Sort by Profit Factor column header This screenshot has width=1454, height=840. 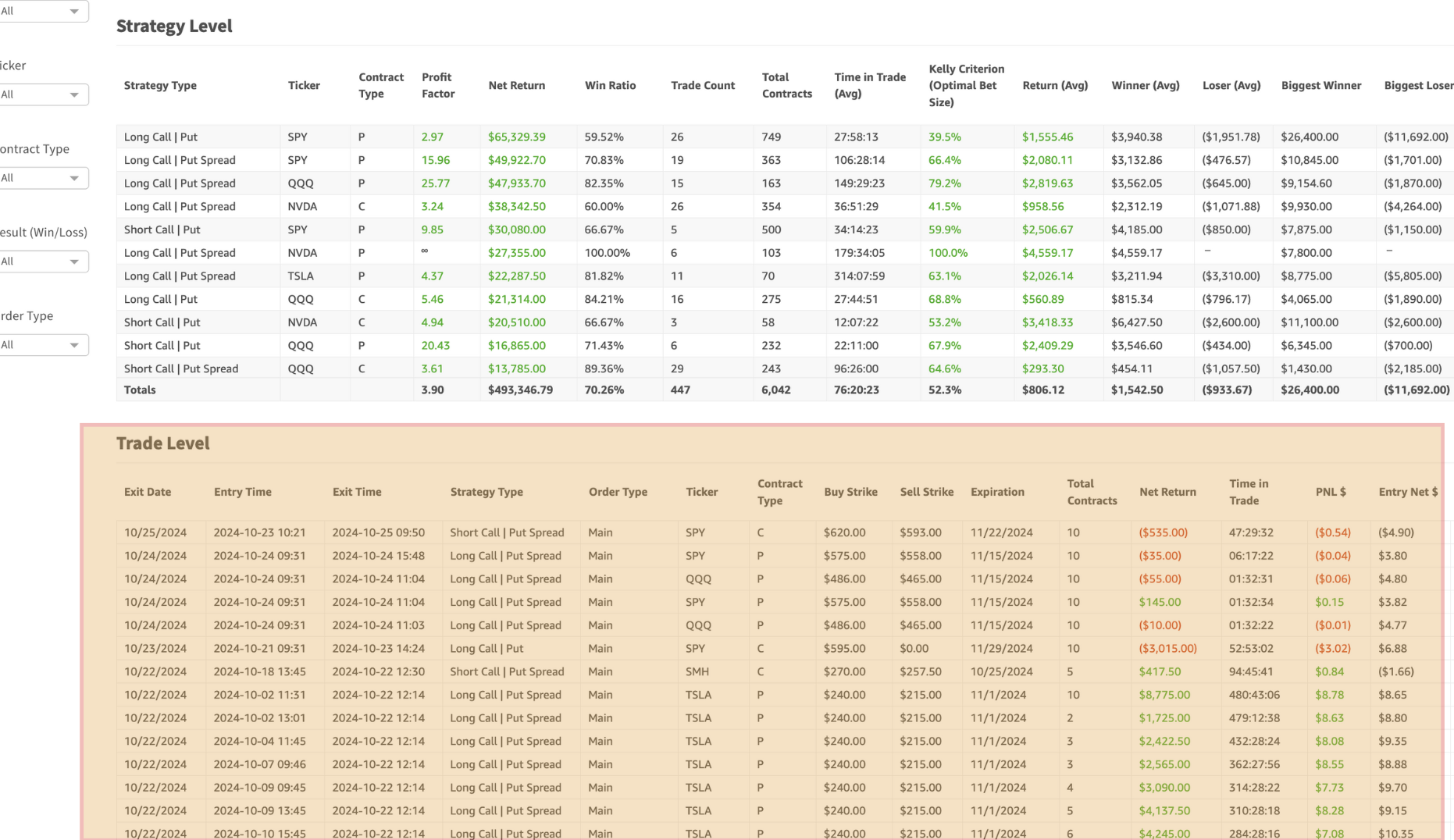(437, 85)
